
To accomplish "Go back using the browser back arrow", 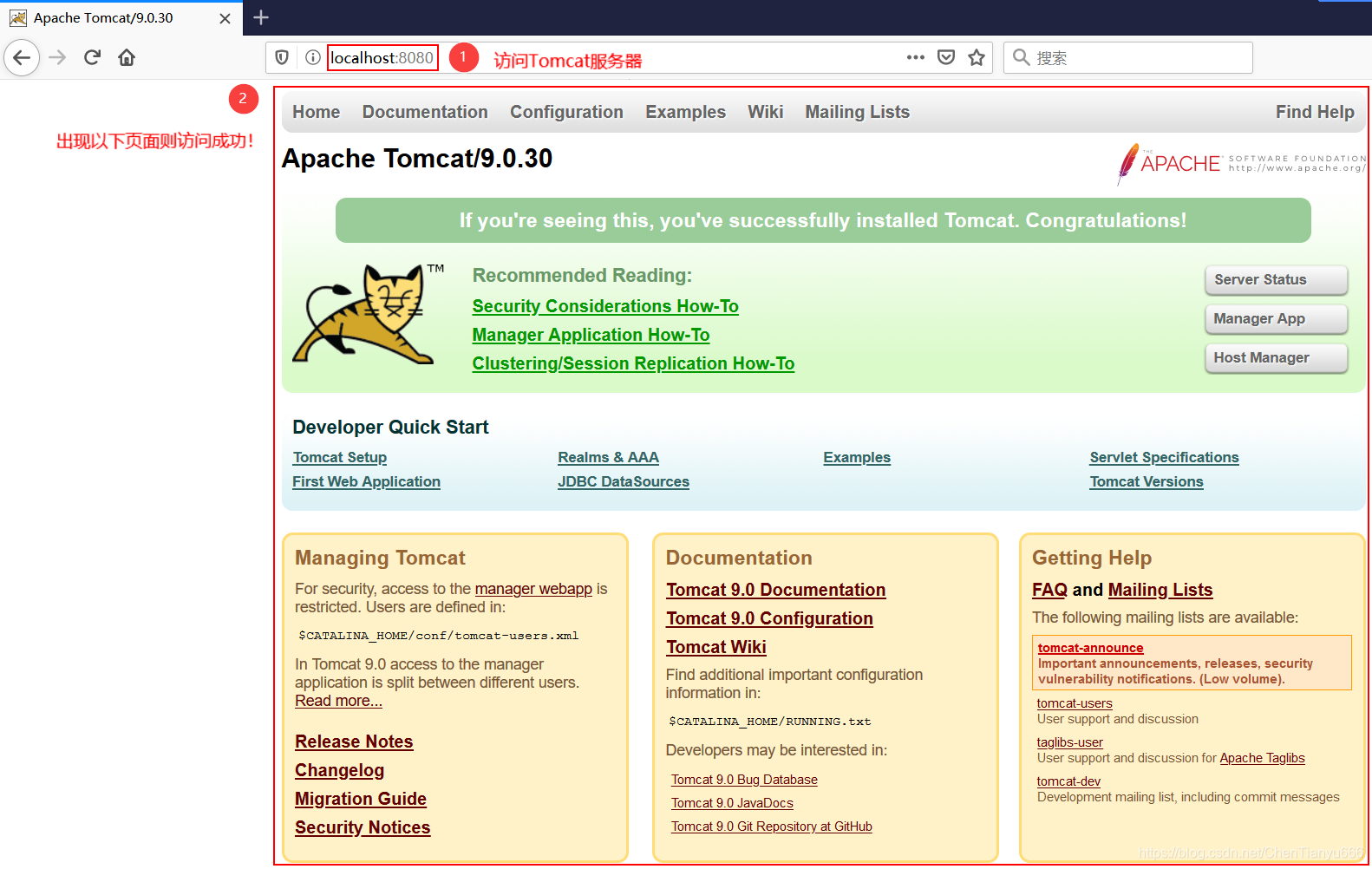I will [x=22, y=58].
